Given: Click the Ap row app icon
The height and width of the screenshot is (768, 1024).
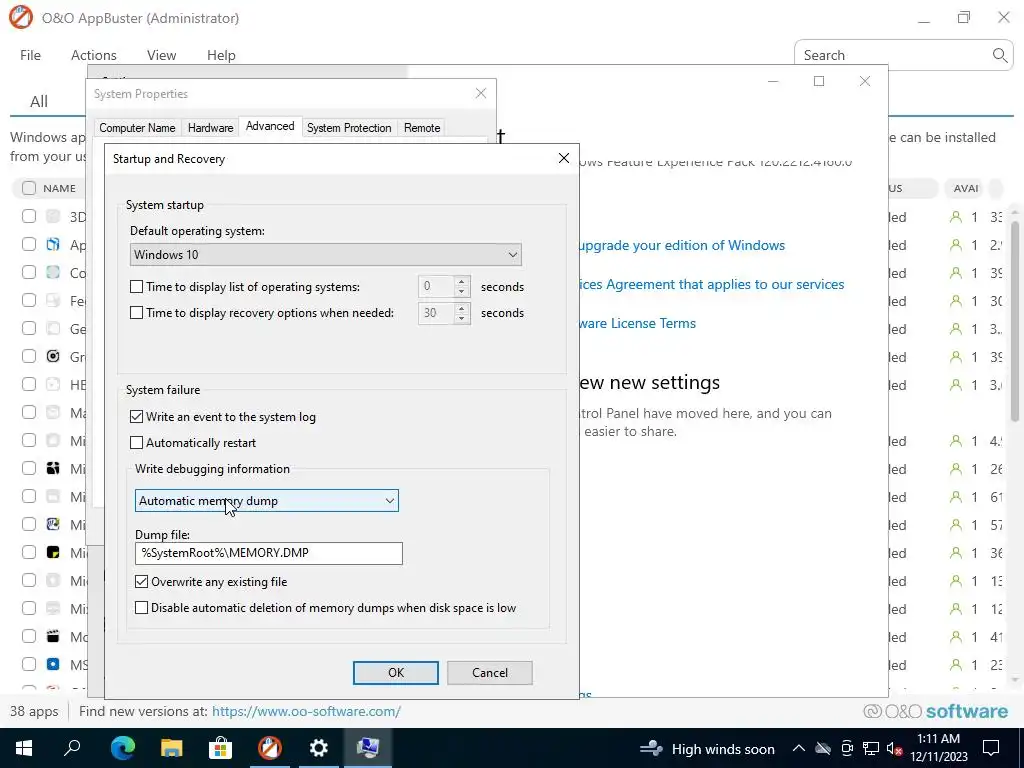Looking at the screenshot, I should tap(54, 244).
